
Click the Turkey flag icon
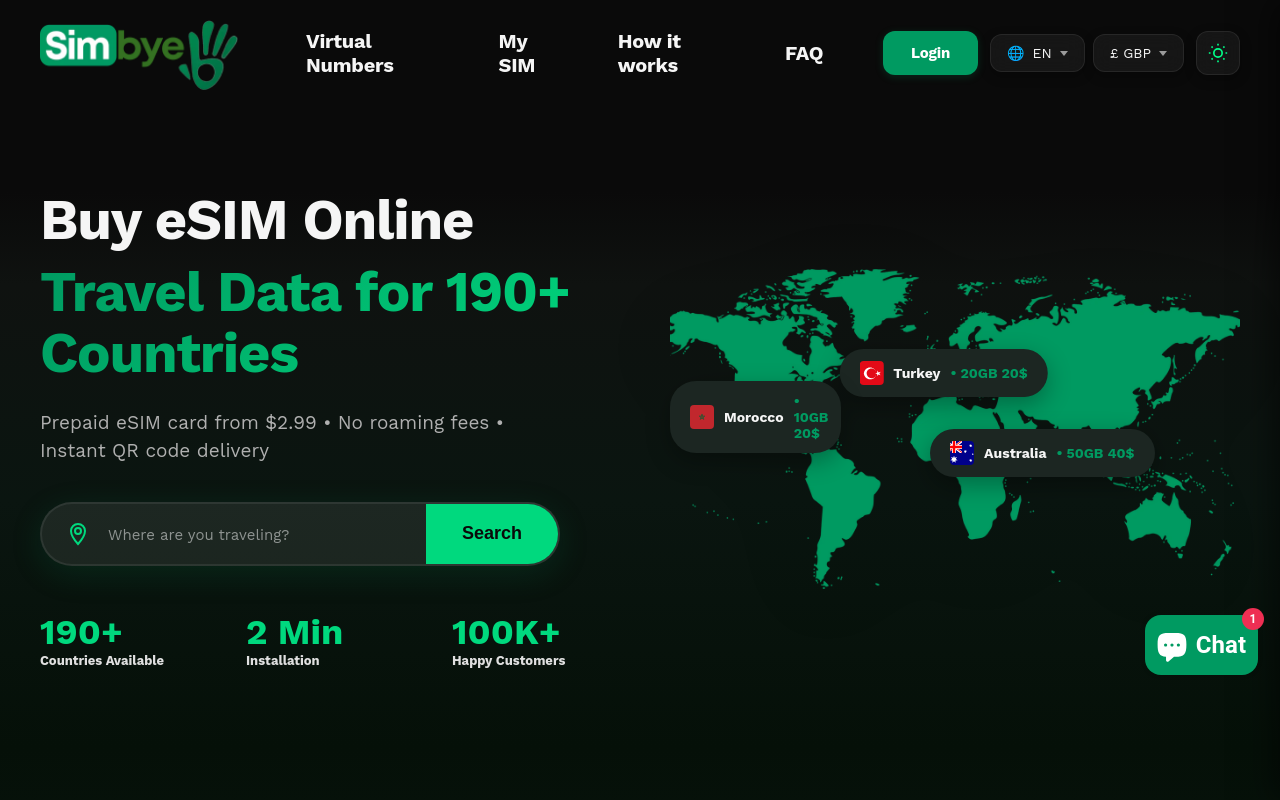871,373
